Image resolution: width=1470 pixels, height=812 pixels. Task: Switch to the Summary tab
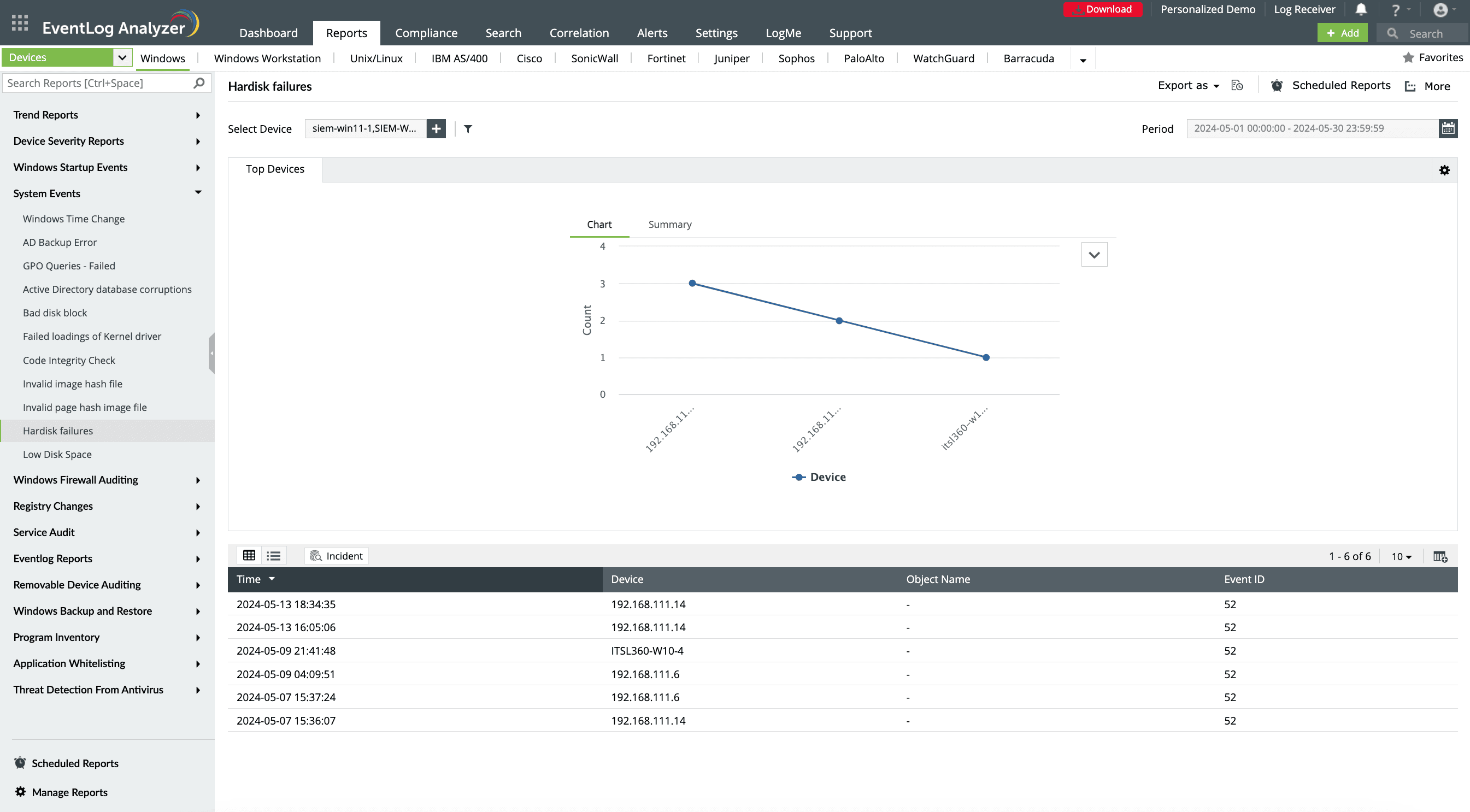point(669,224)
